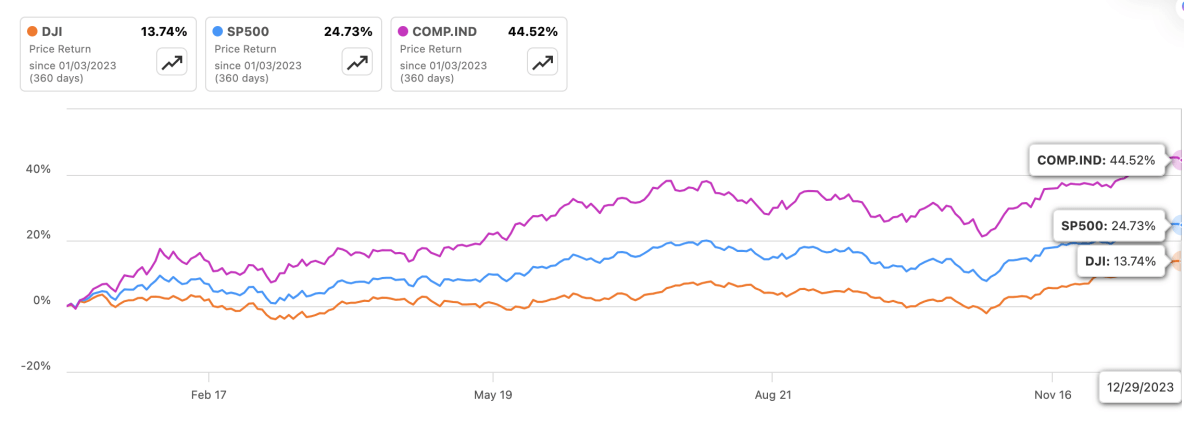Click the trend arrow icon in COMP.IND card
The image size is (1184, 428).
542,63
